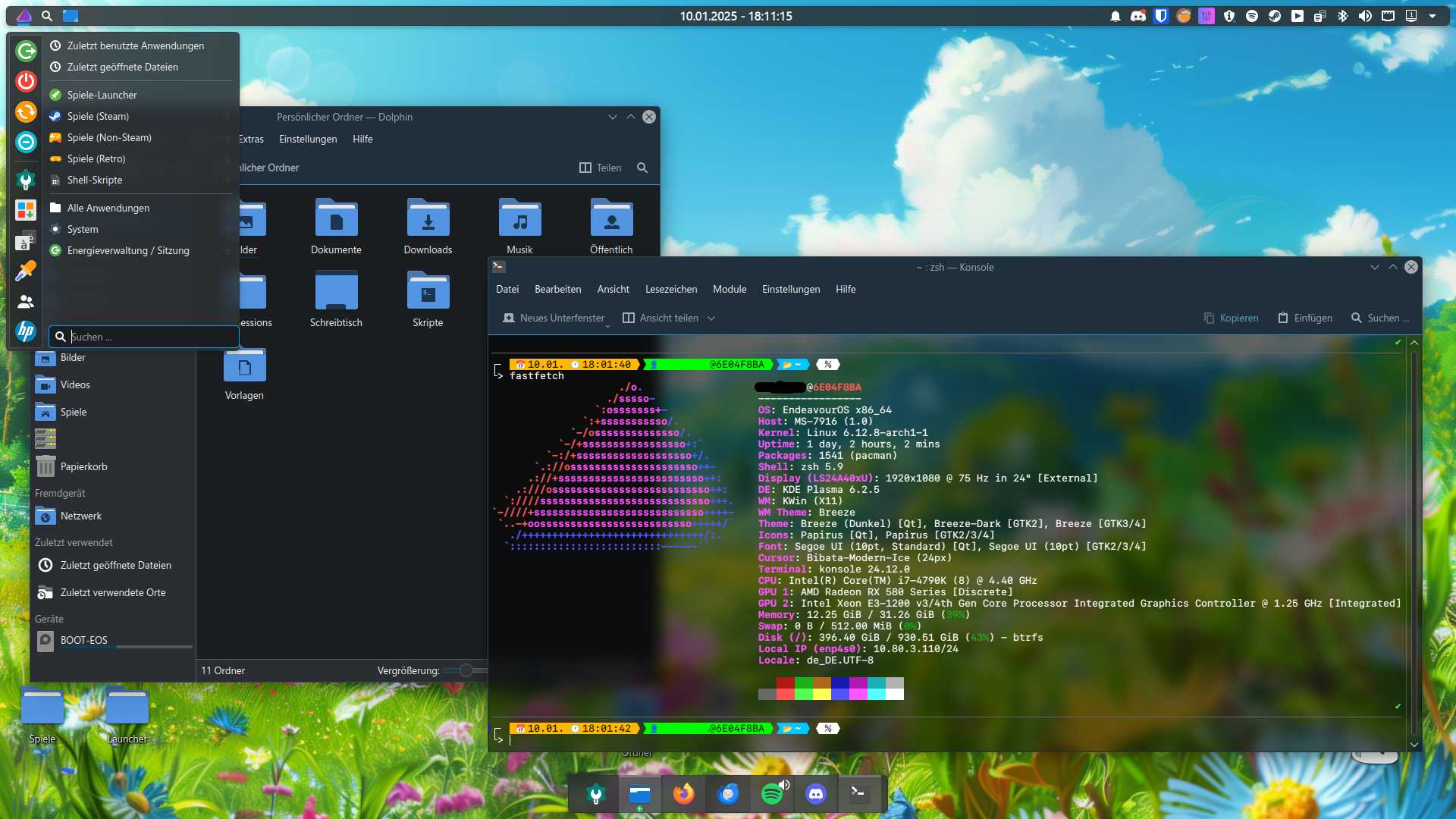Viewport: 1456px width, 819px height.
Task: Click the Spotify icon in the dock
Action: point(771,794)
